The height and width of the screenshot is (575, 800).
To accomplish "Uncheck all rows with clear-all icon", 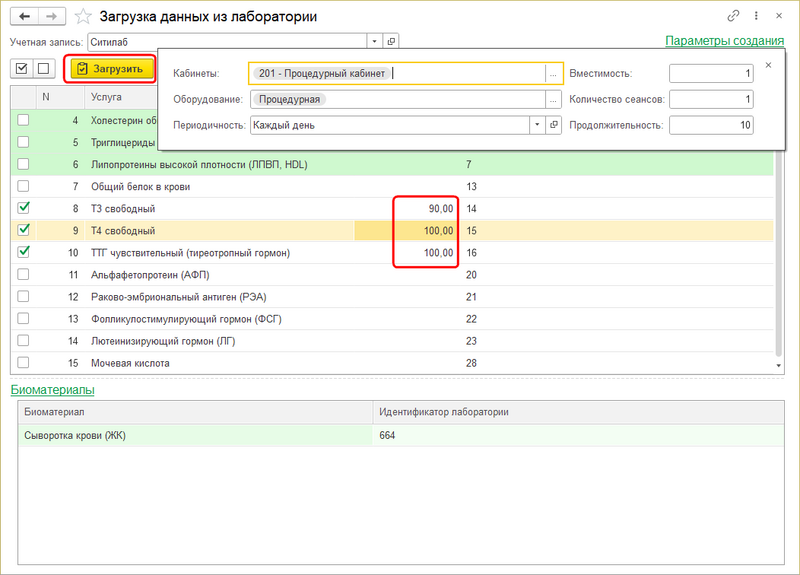I will click(43, 68).
